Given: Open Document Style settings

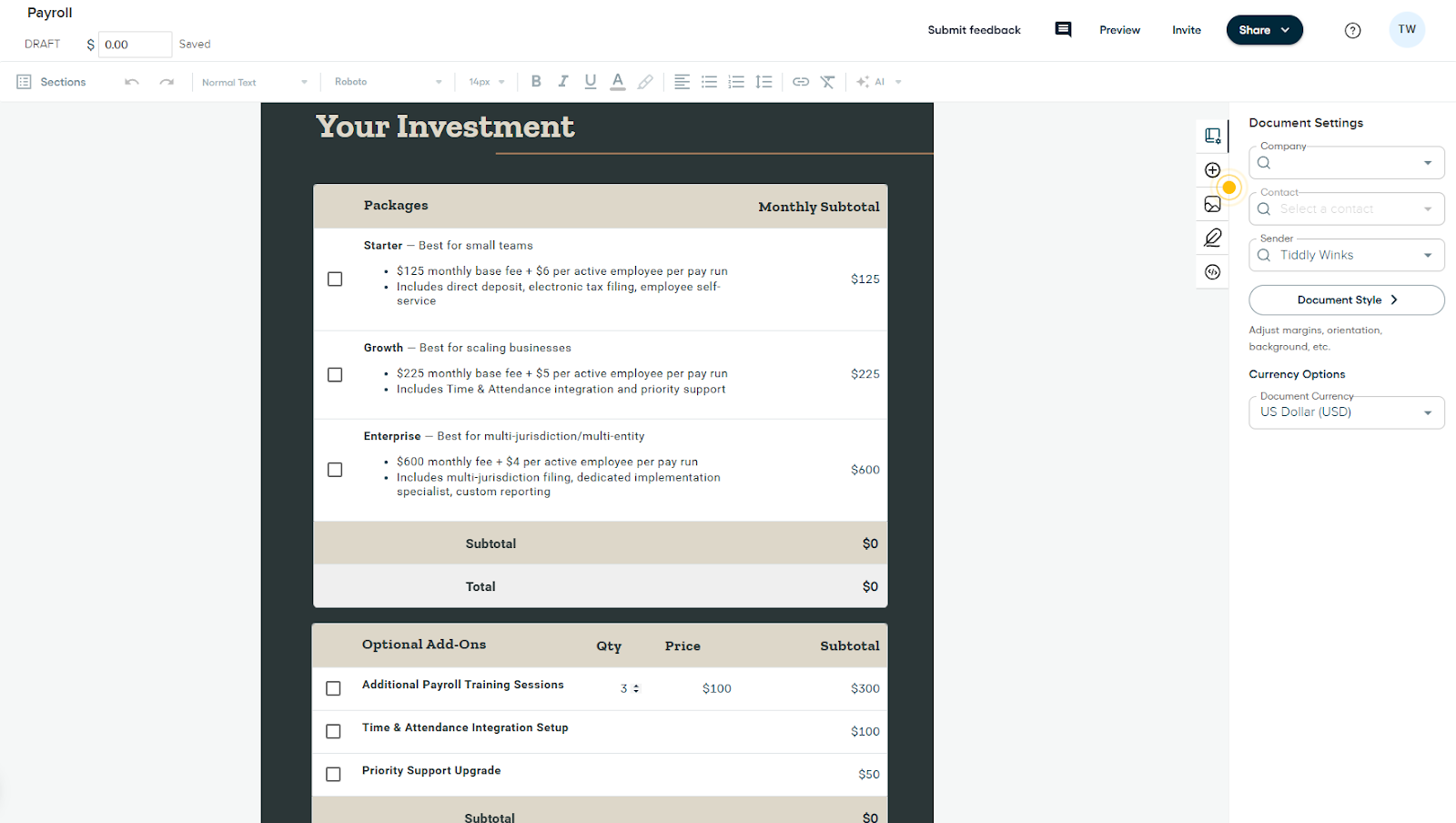Looking at the screenshot, I should coord(1346,300).
